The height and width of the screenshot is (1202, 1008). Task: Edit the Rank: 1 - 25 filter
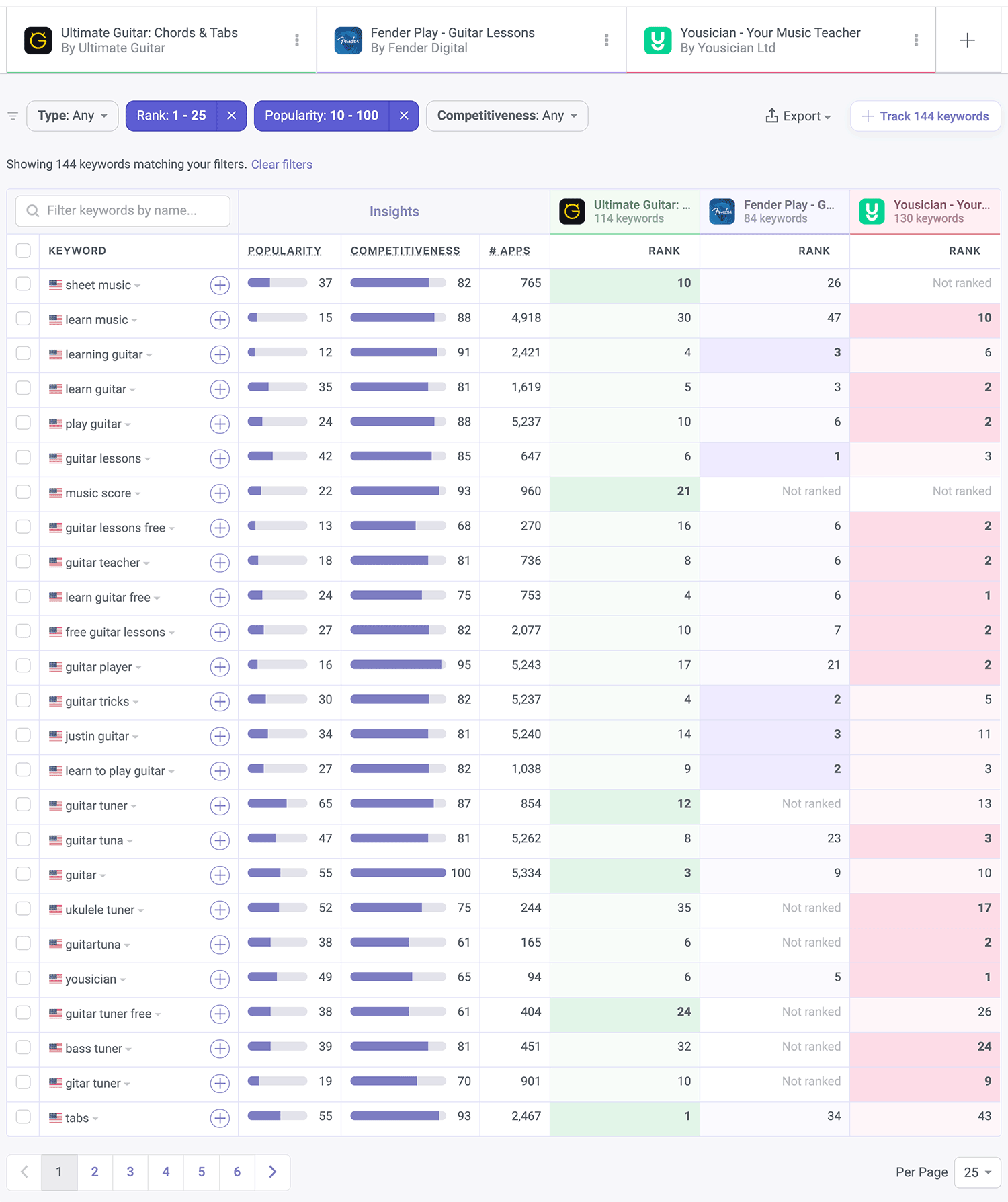(171, 116)
